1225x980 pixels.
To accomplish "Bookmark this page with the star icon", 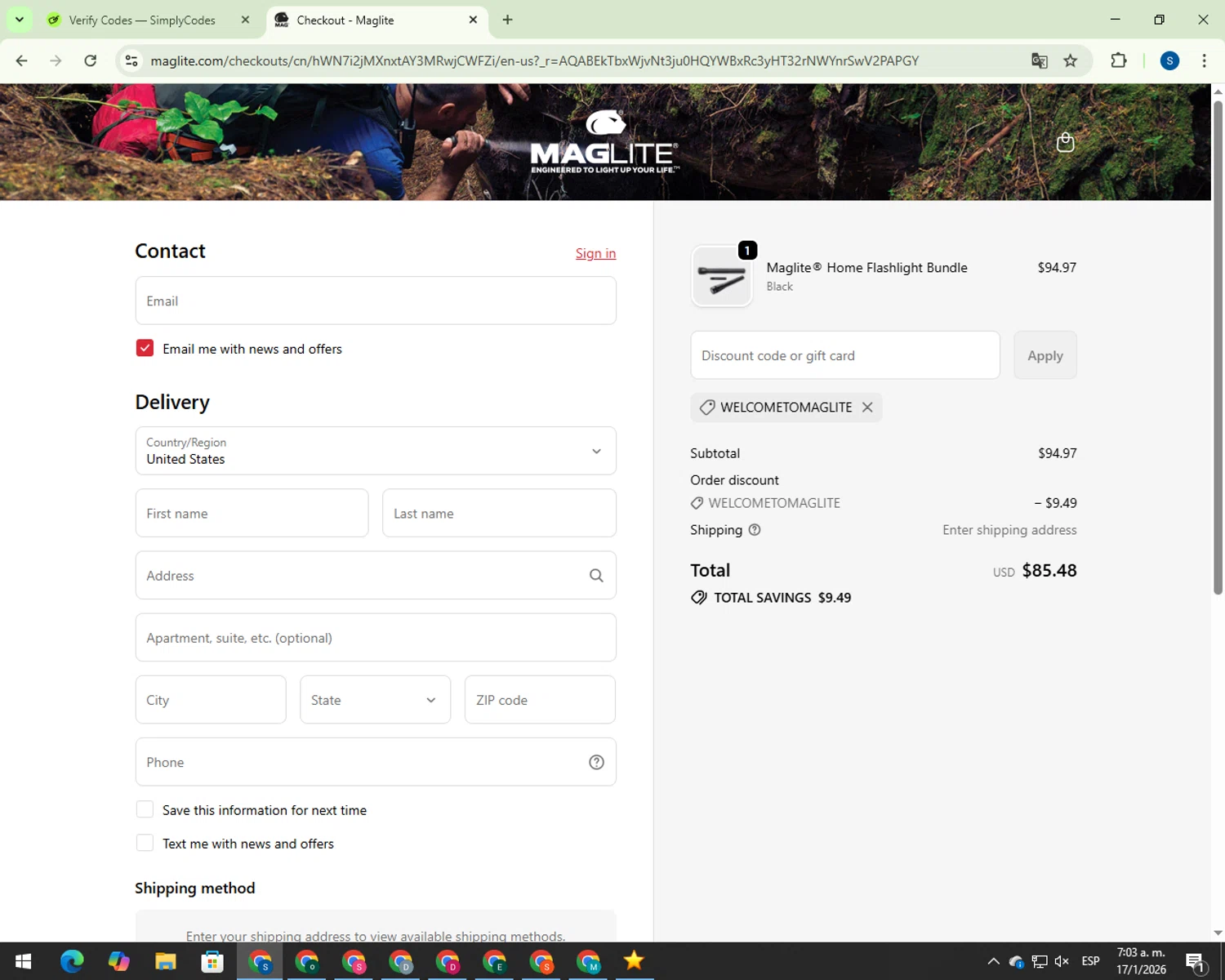I will click(x=1070, y=60).
